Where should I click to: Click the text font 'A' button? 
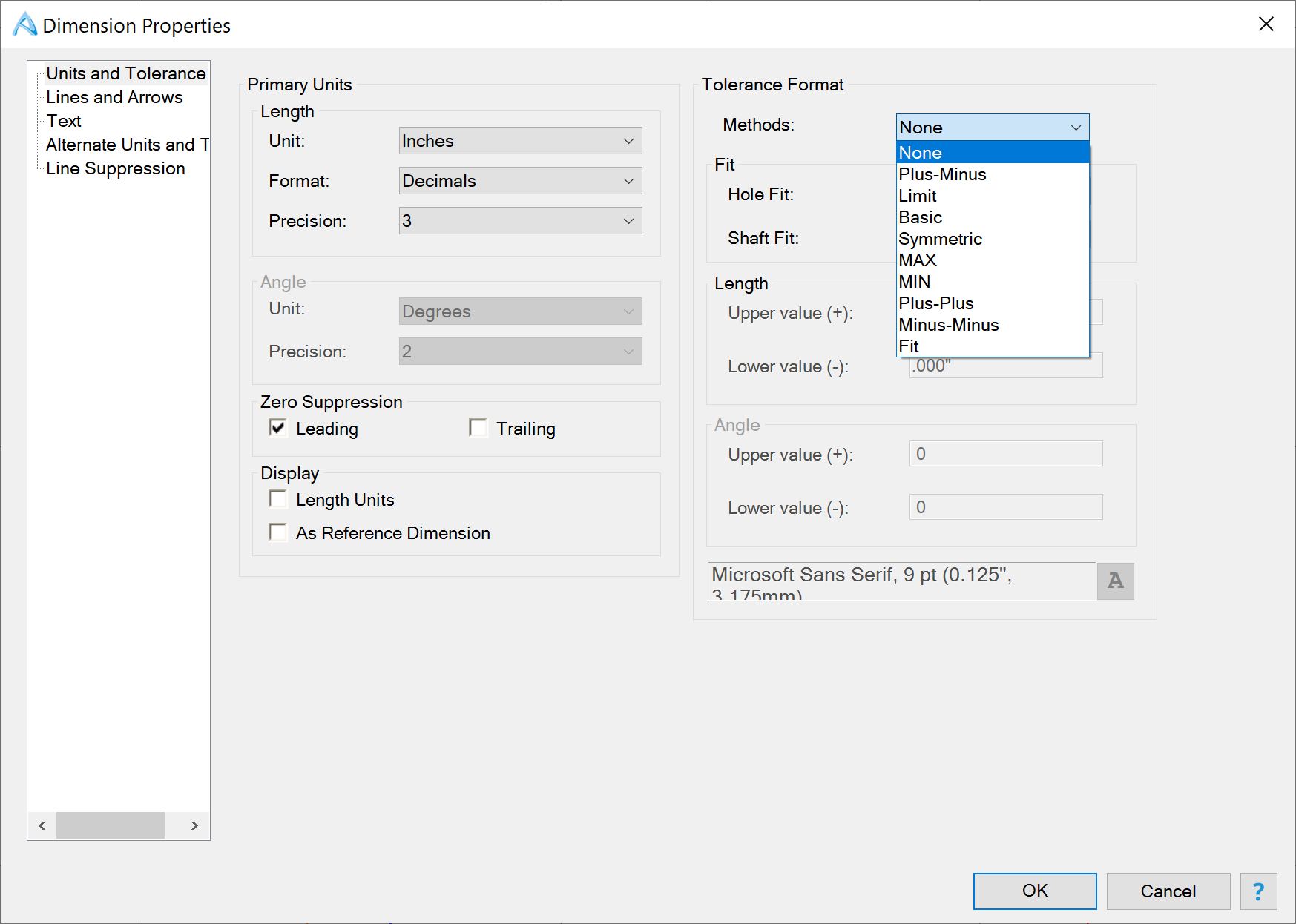(1115, 581)
